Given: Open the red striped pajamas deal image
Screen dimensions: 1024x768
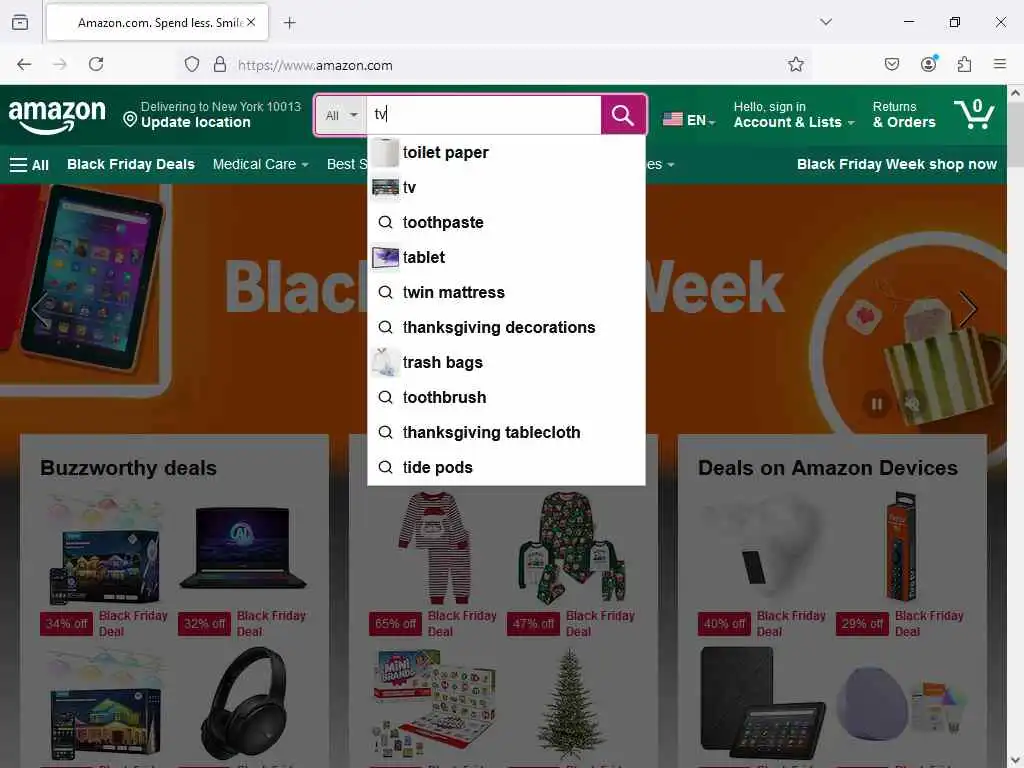Looking at the screenshot, I should tap(434, 549).
